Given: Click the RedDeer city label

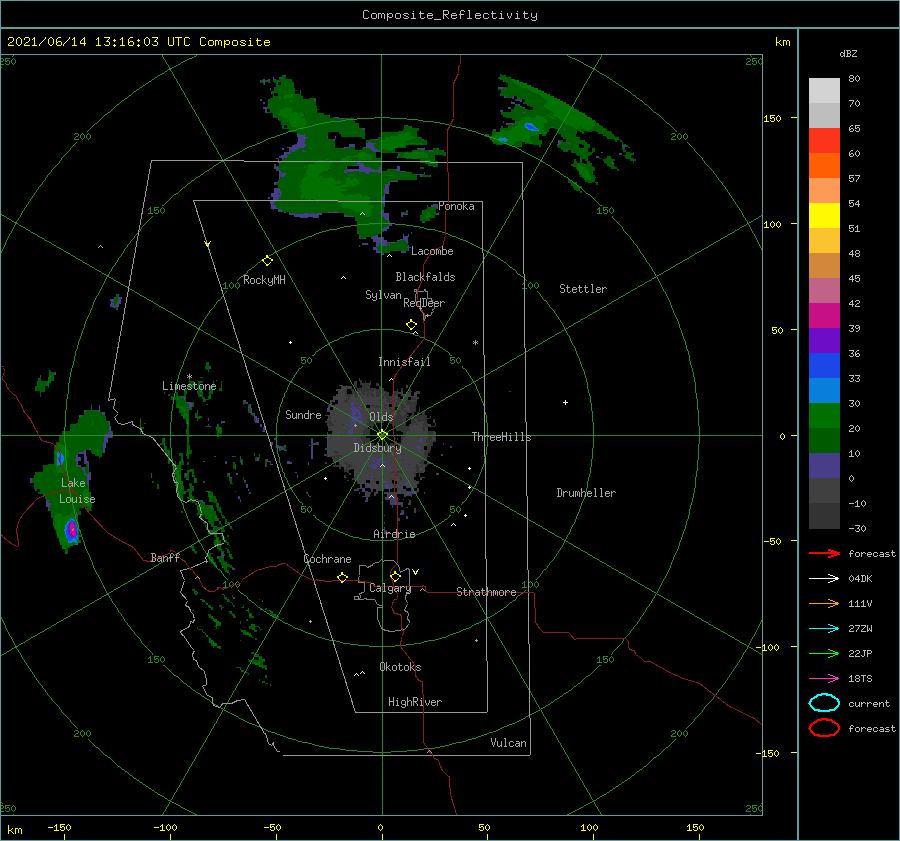Looking at the screenshot, I should 424,303.
